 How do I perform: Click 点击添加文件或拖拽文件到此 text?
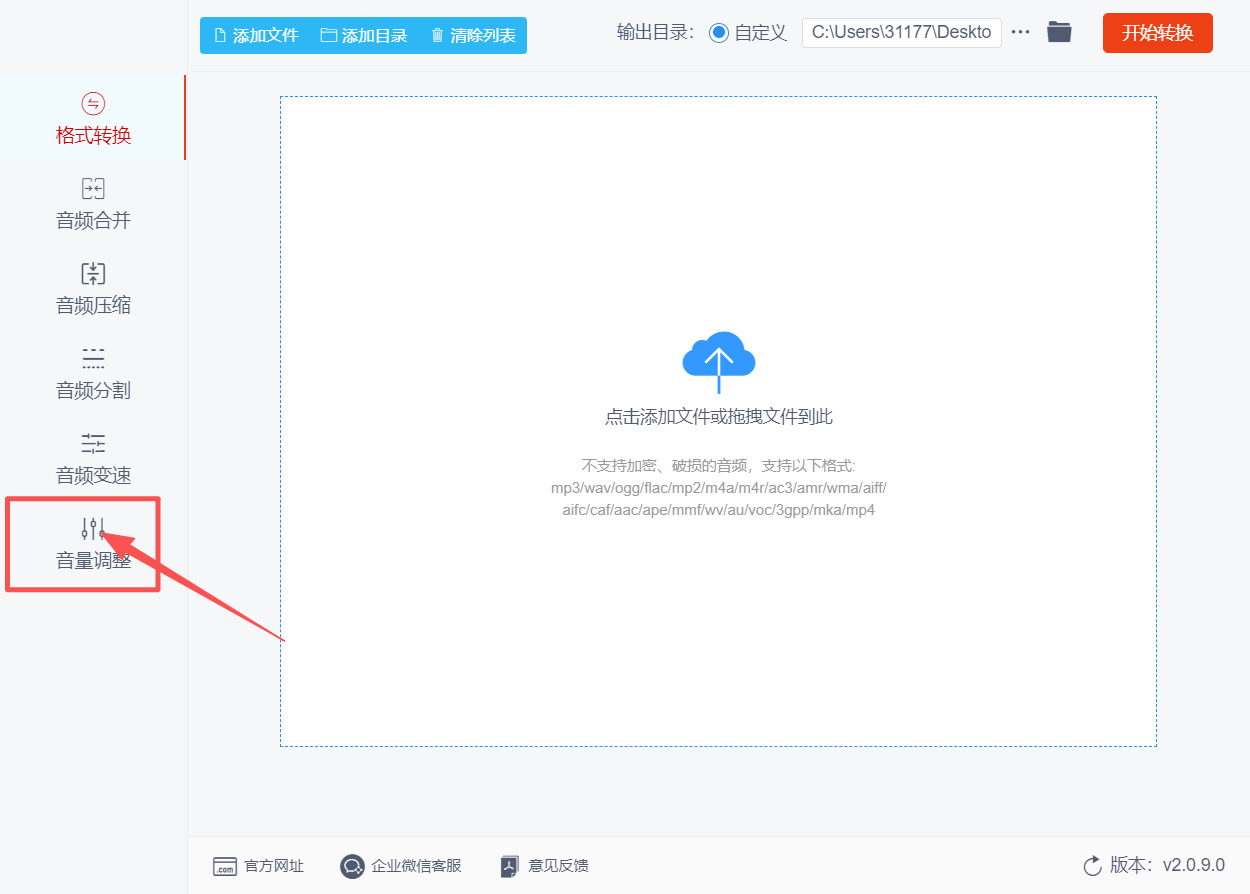718,417
